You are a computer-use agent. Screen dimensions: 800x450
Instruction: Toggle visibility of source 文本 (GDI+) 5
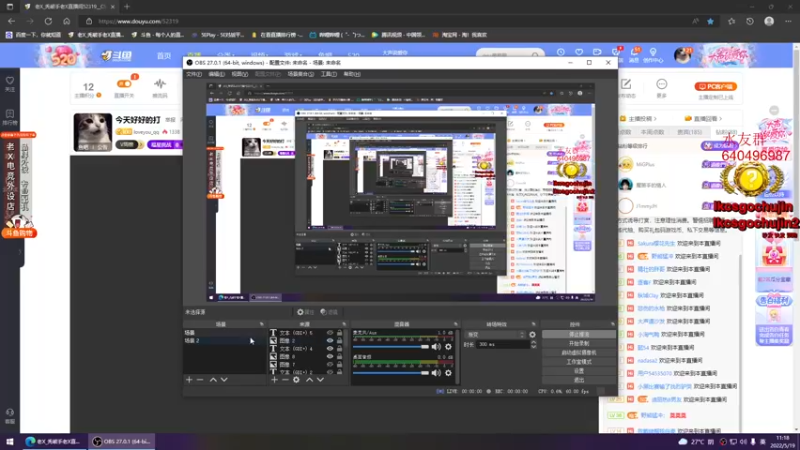tap(330, 333)
